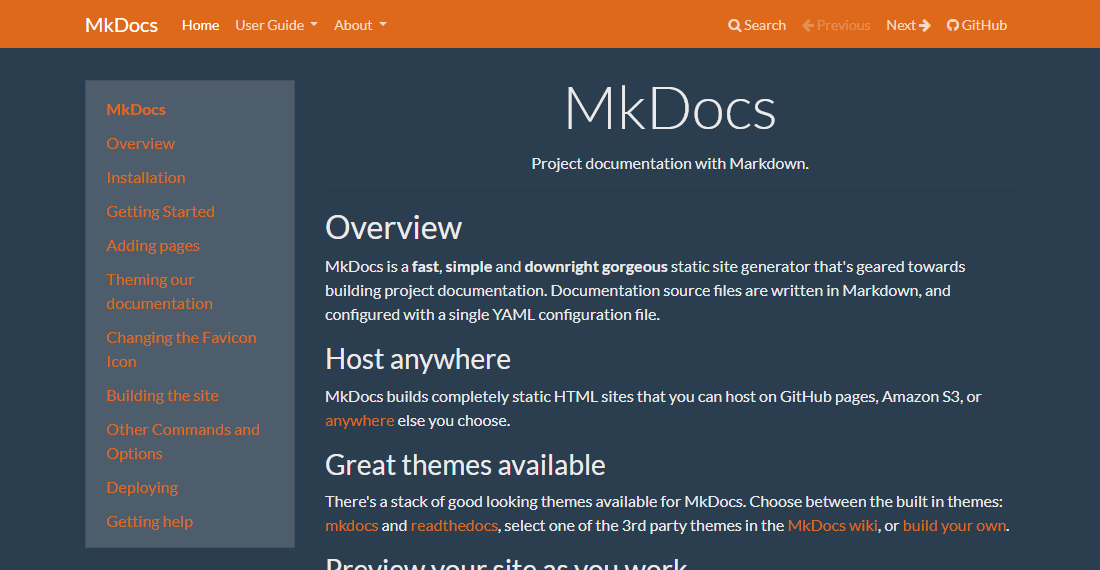Click the Overview section heading
The image size is (1100, 570).
pyautogui.click(x=394, y=228)
